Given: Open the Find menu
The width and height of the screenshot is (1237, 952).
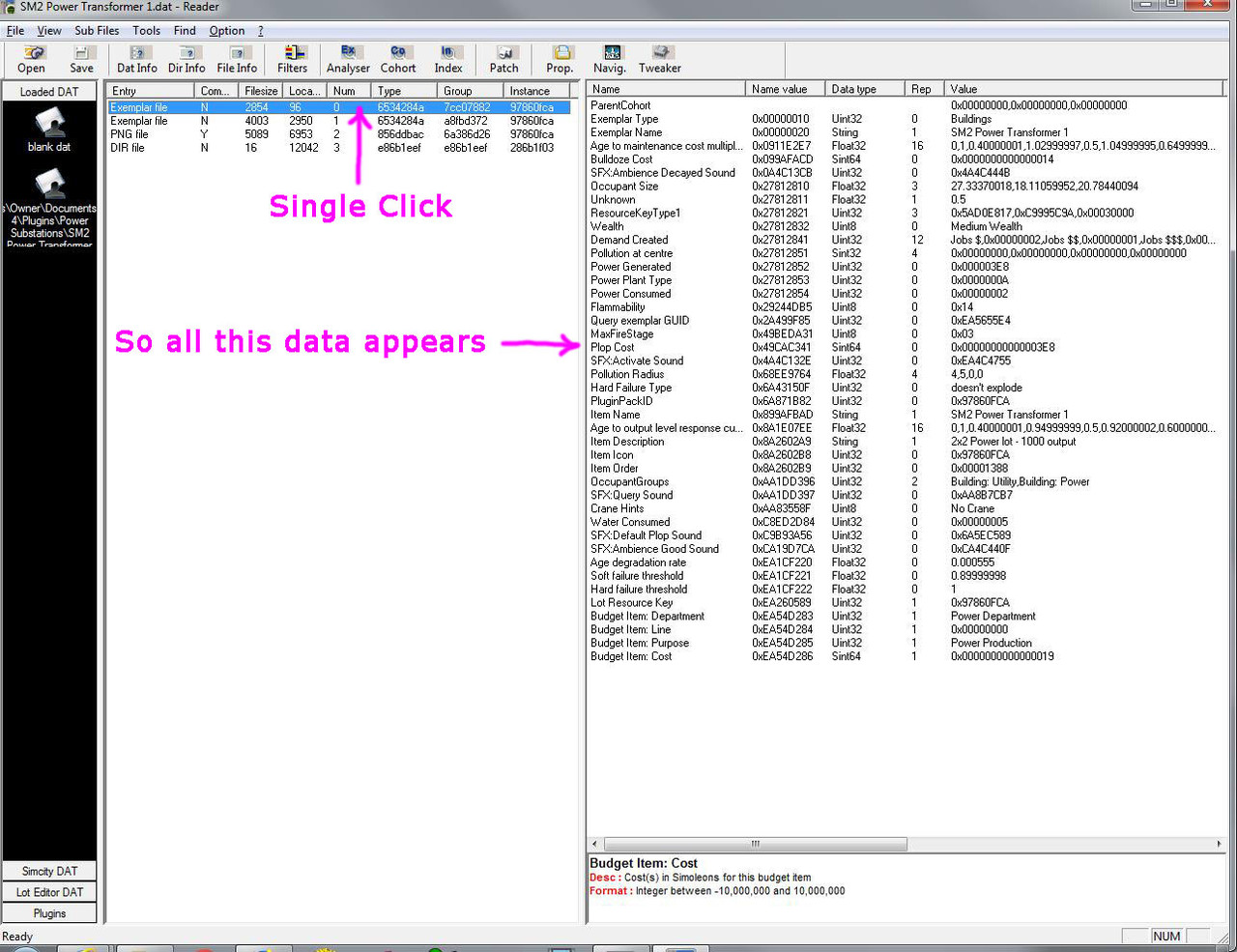Looking at the screenshot, I should pyautogui.click(x=185, y=31).
